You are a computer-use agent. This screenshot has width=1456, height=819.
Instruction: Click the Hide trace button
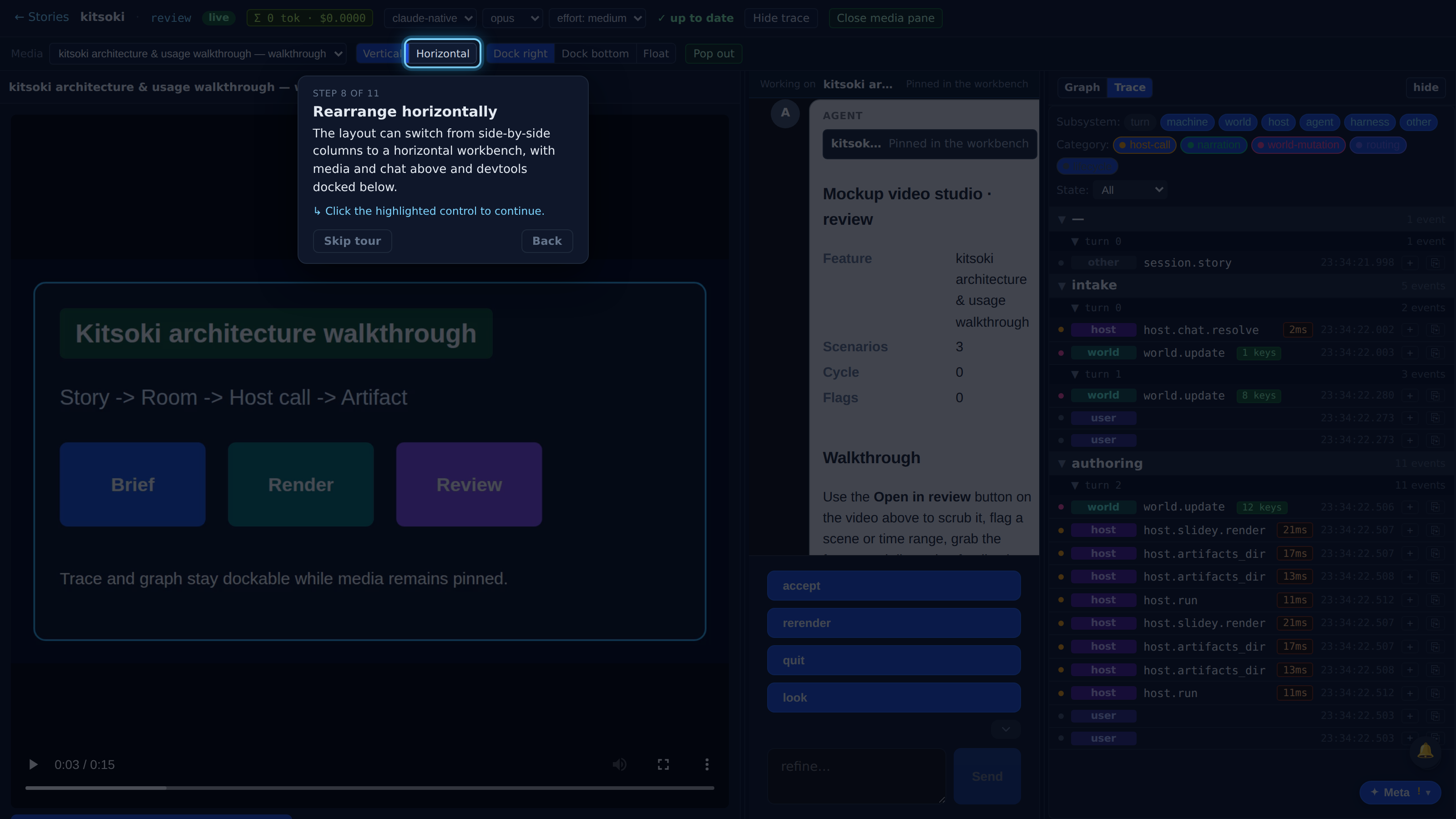coord(781,18)
